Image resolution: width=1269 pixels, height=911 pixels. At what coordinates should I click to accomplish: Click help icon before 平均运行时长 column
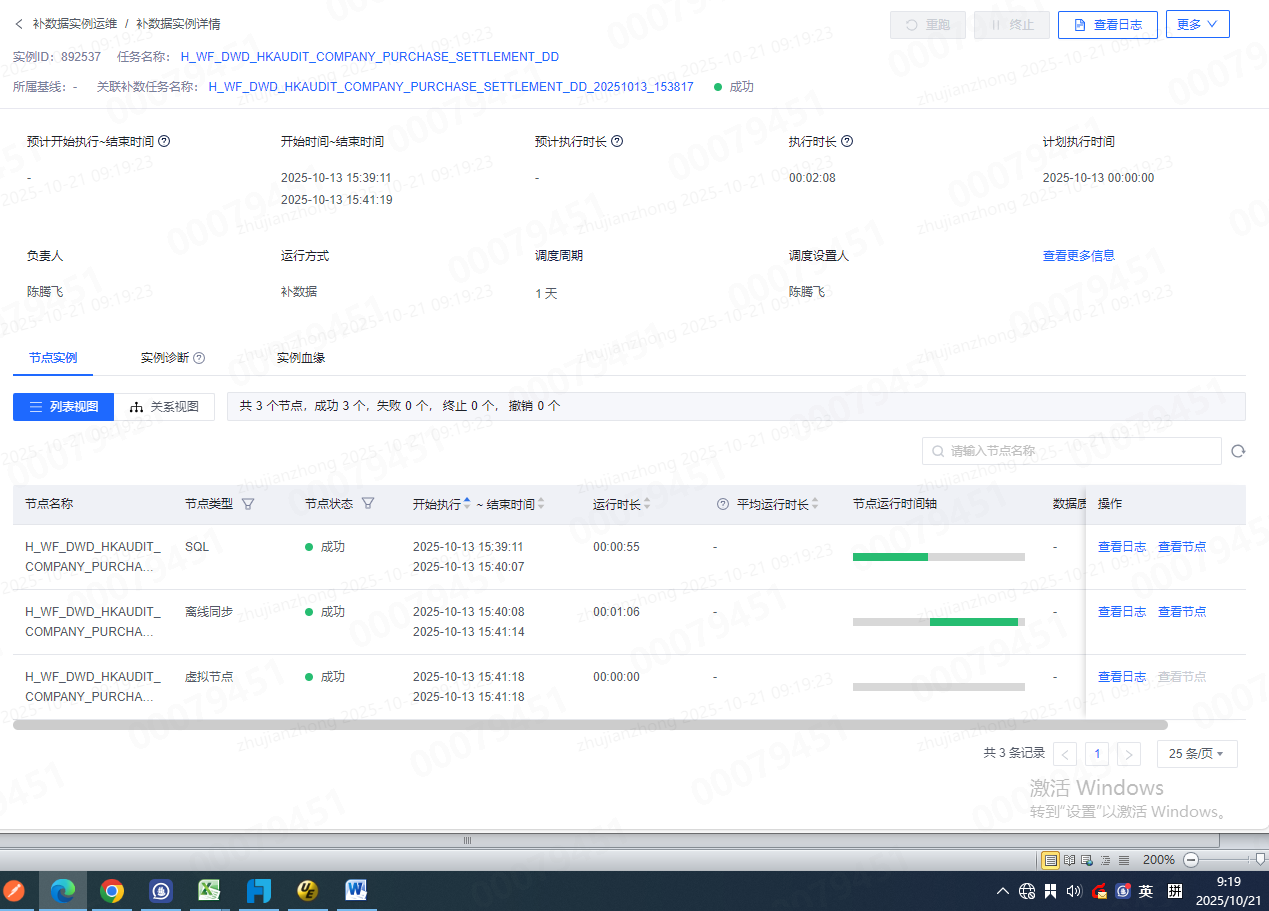click(x=723, y=504)
